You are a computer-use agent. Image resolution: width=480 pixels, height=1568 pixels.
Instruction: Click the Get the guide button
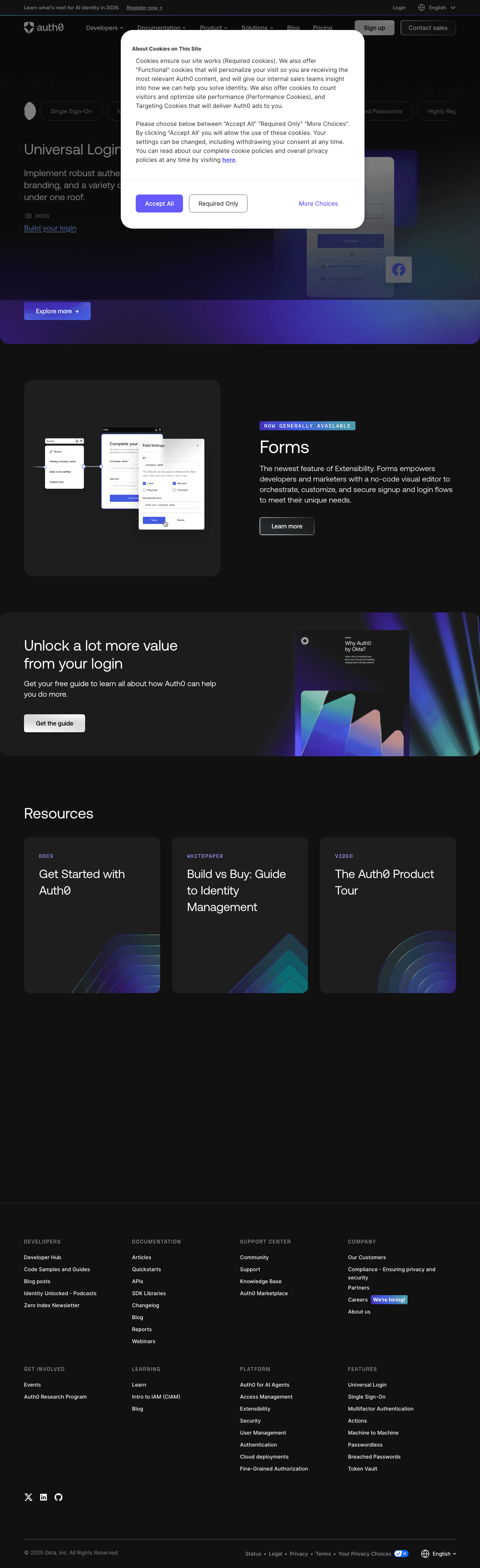point(54,723)
